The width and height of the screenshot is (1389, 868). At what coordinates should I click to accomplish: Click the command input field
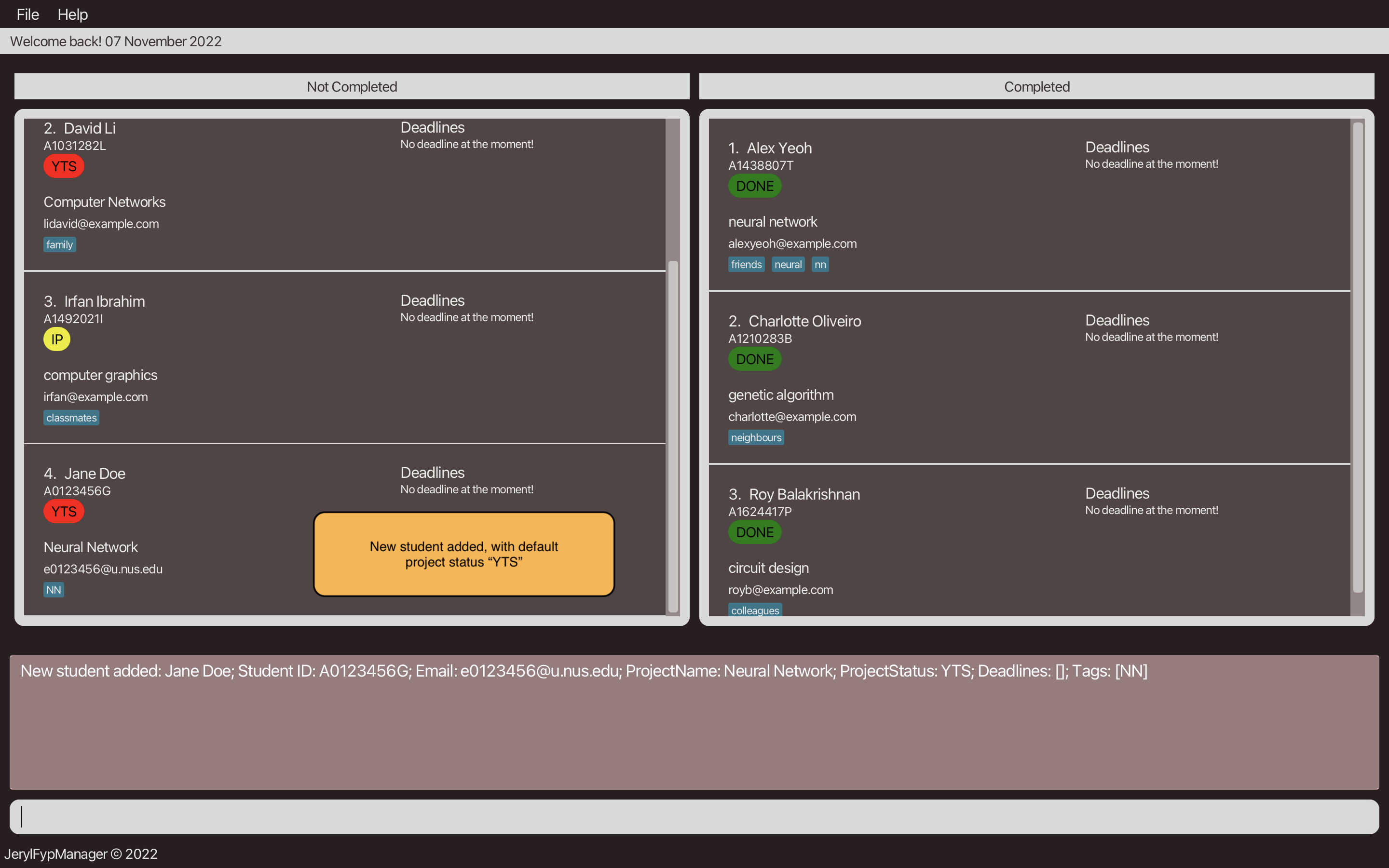pos(694,816)
